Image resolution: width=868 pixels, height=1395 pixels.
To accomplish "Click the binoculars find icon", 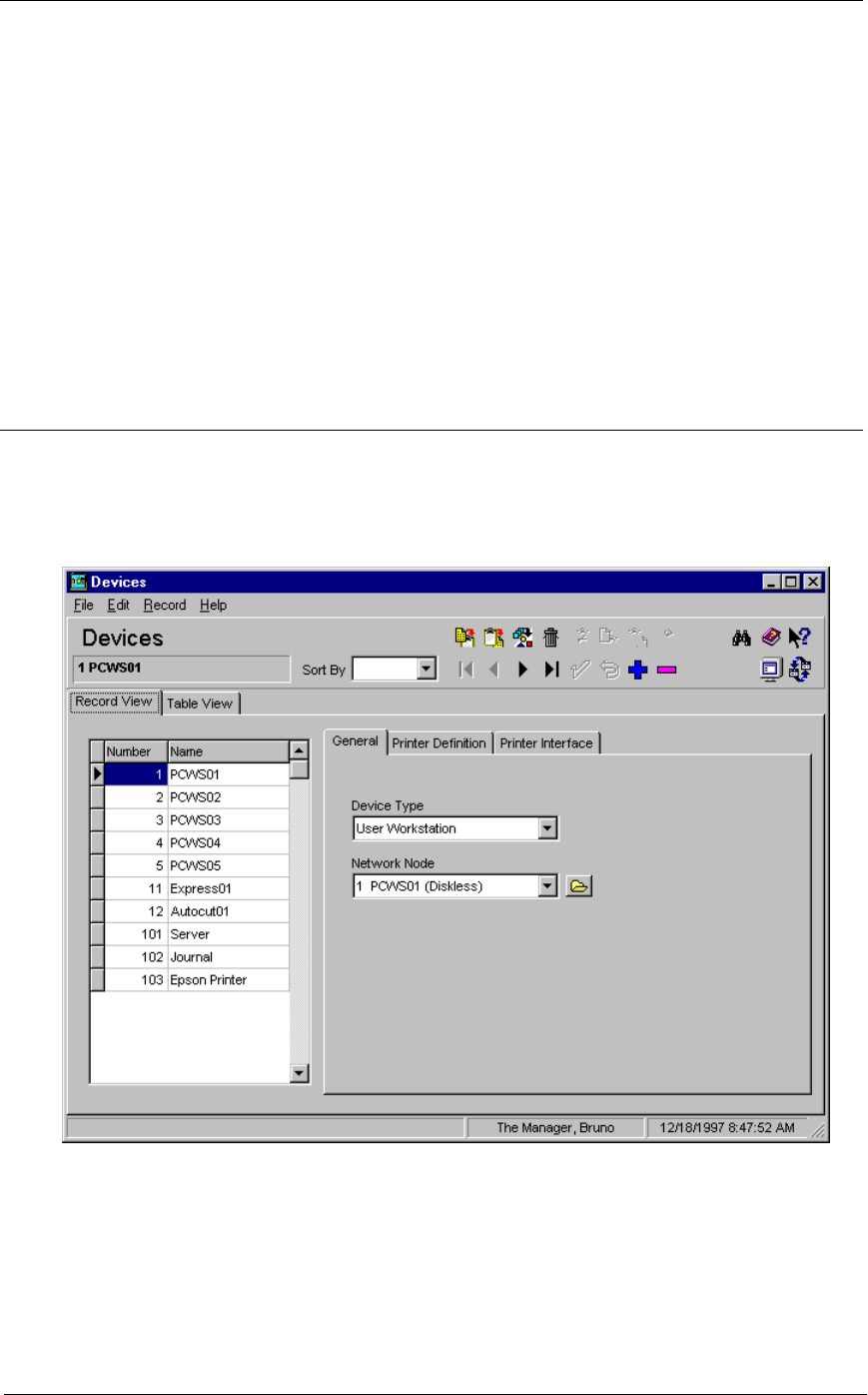I will point(741,638).
